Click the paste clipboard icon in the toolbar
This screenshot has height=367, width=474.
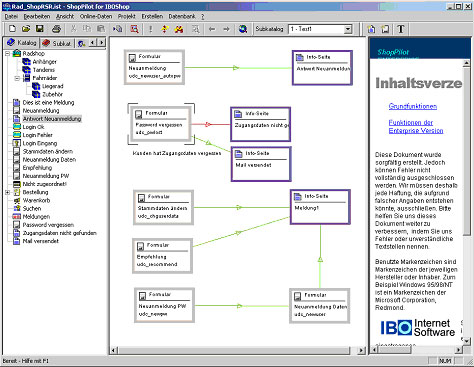[100, 29]
